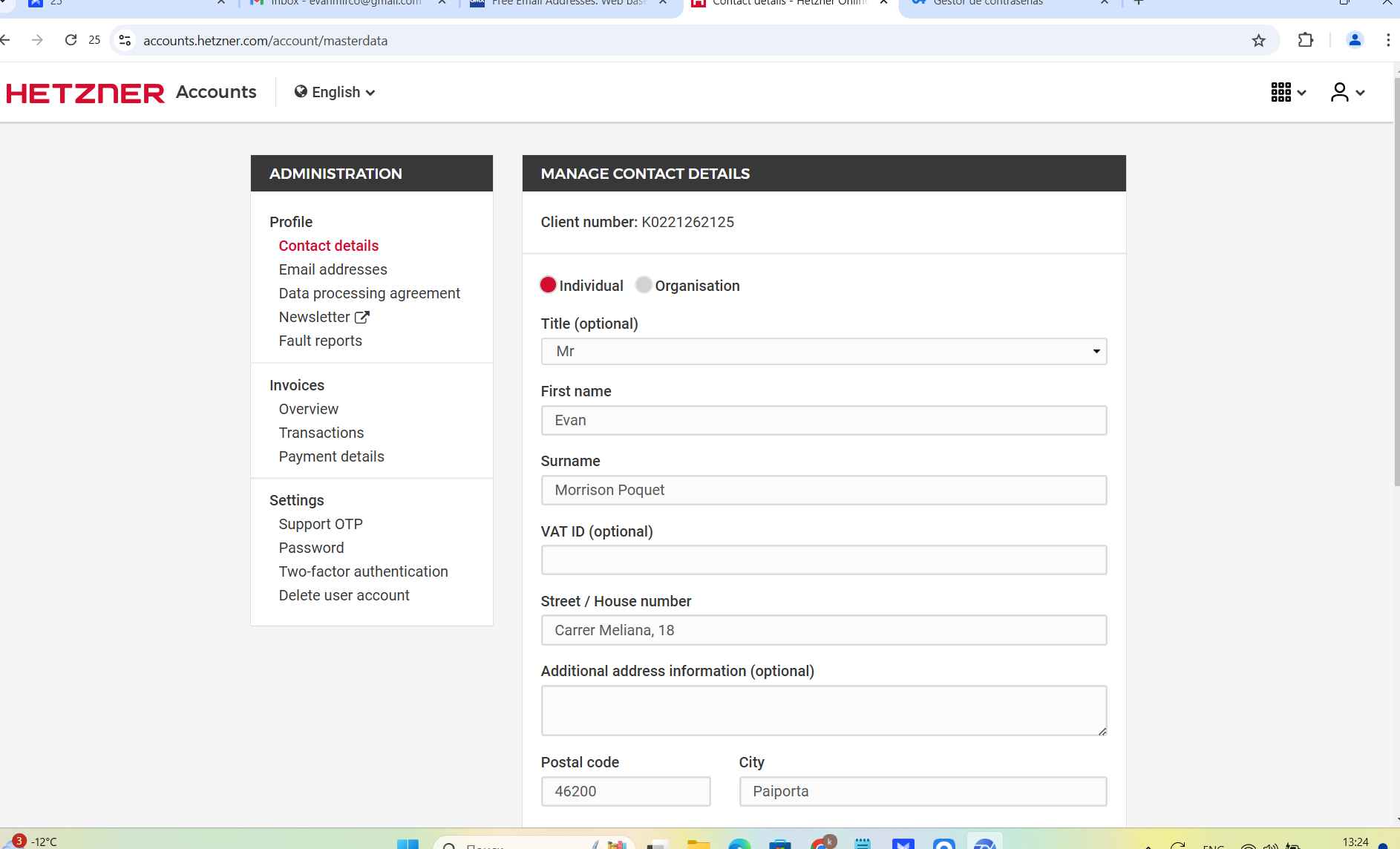Open the Chrome profile avatar

1354,41
